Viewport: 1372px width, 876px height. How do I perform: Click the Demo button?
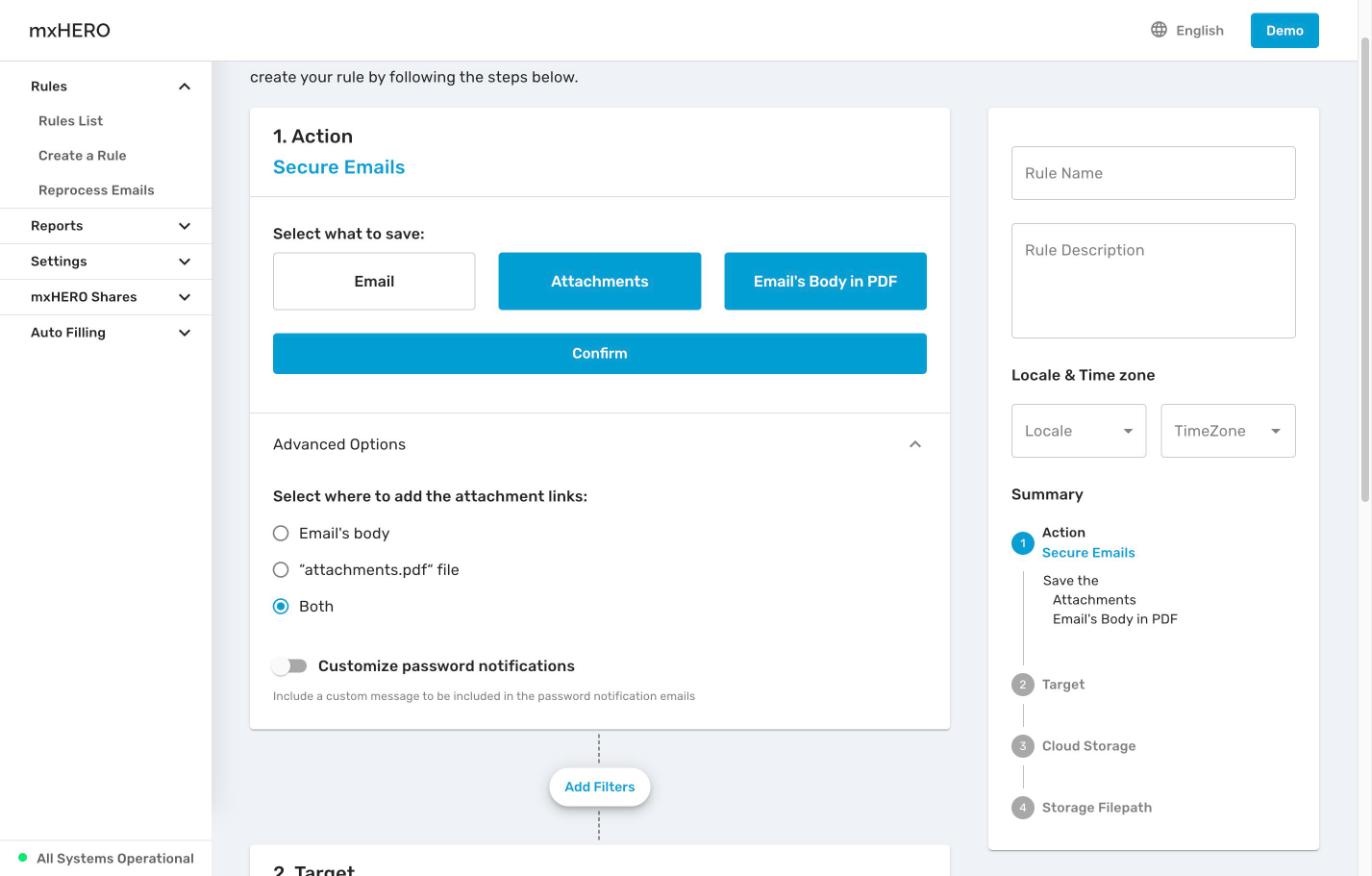[1284, 30]
